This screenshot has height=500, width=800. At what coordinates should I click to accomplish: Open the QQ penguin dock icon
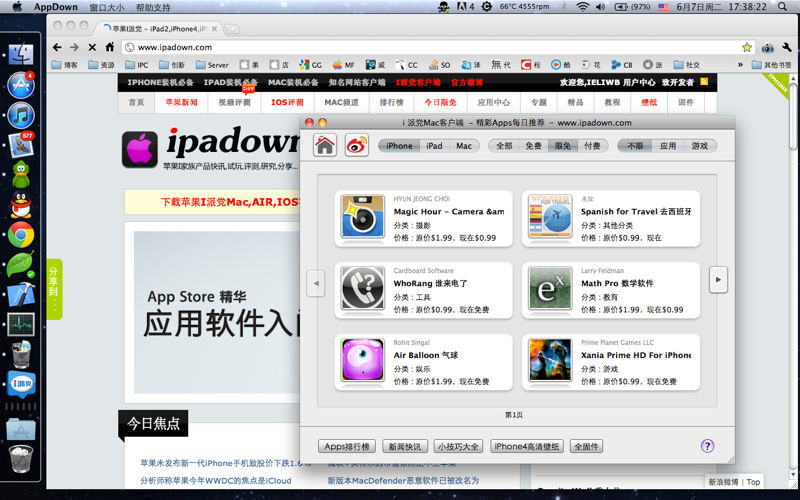click(x=21, y=205)
